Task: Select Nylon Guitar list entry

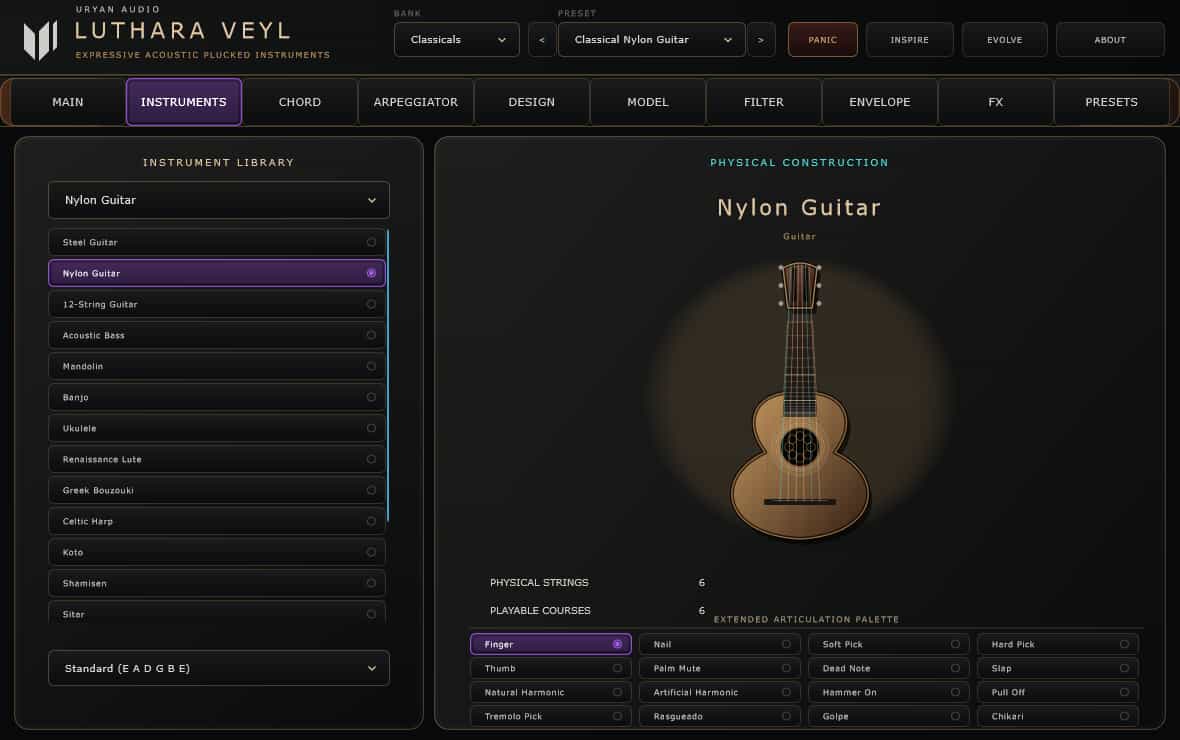Action: click(x=217, y=273)
